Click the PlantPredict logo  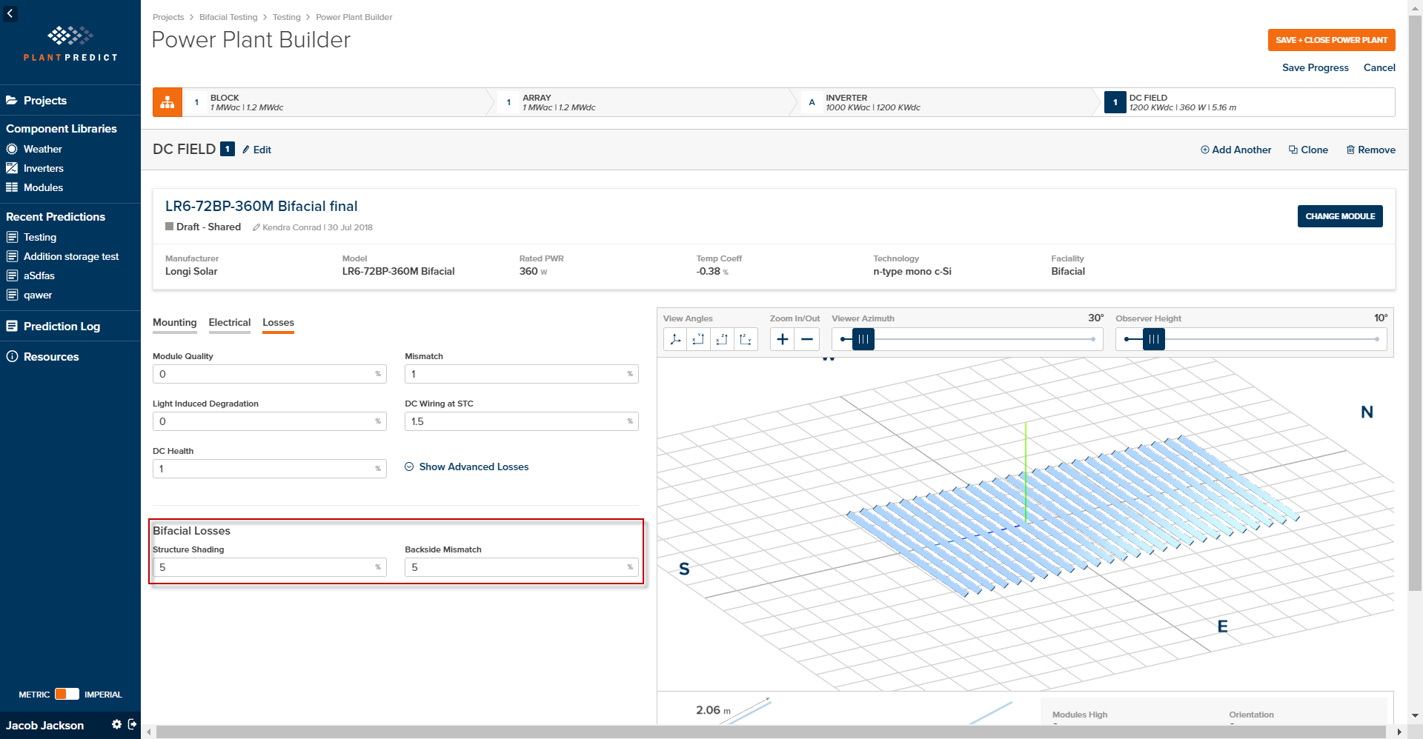(70, 44)
